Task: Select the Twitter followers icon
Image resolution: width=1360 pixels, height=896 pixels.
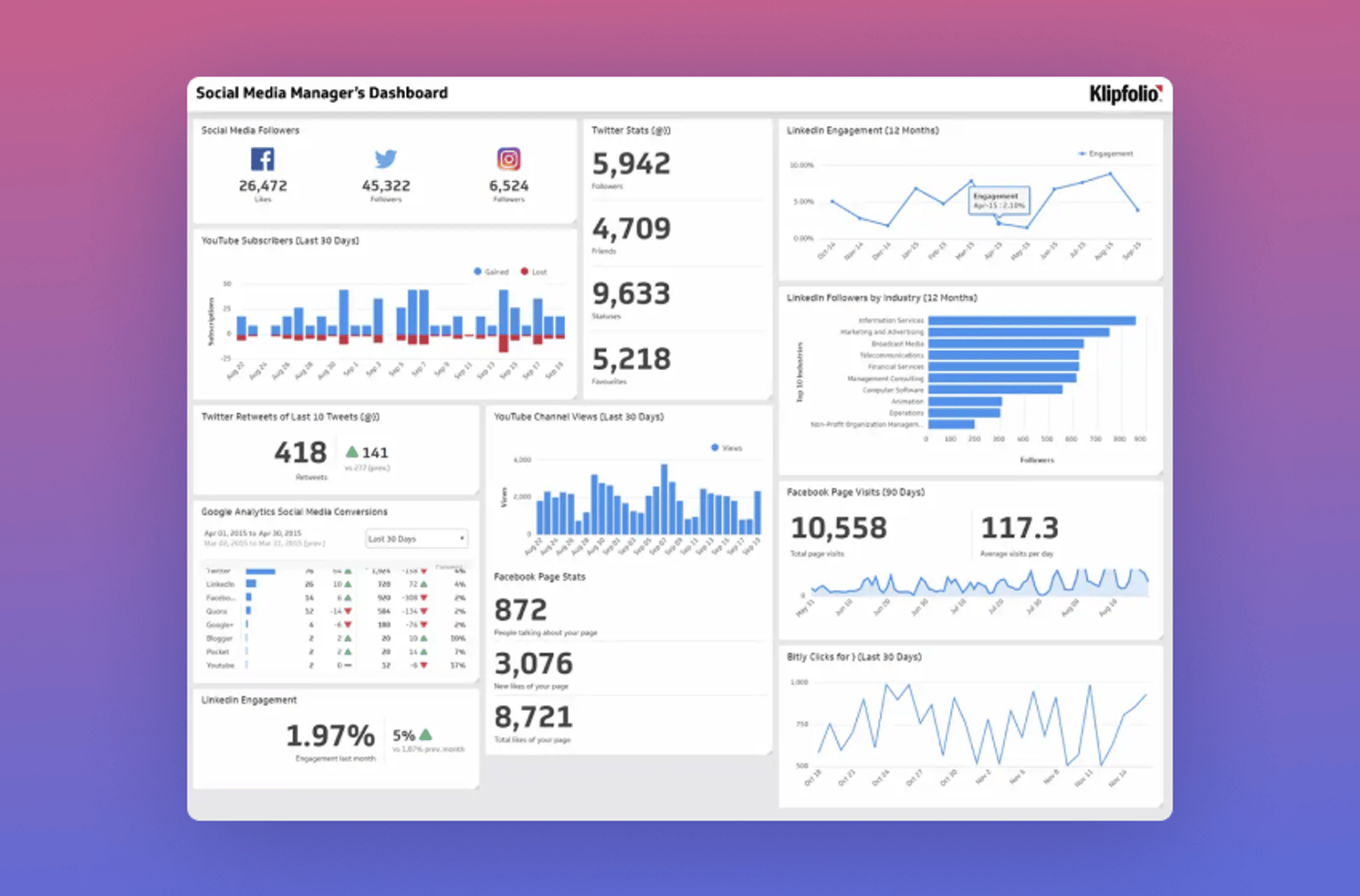Action: click(385, 158)
